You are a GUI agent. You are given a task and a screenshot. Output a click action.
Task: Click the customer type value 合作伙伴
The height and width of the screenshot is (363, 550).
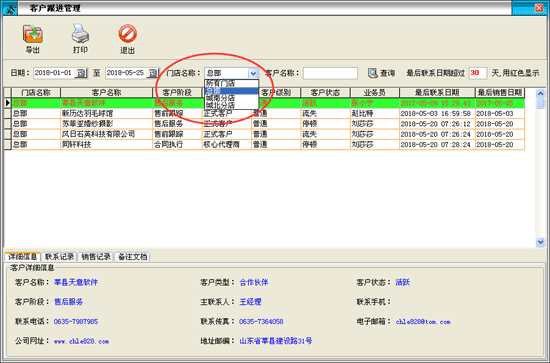(254, 282)
